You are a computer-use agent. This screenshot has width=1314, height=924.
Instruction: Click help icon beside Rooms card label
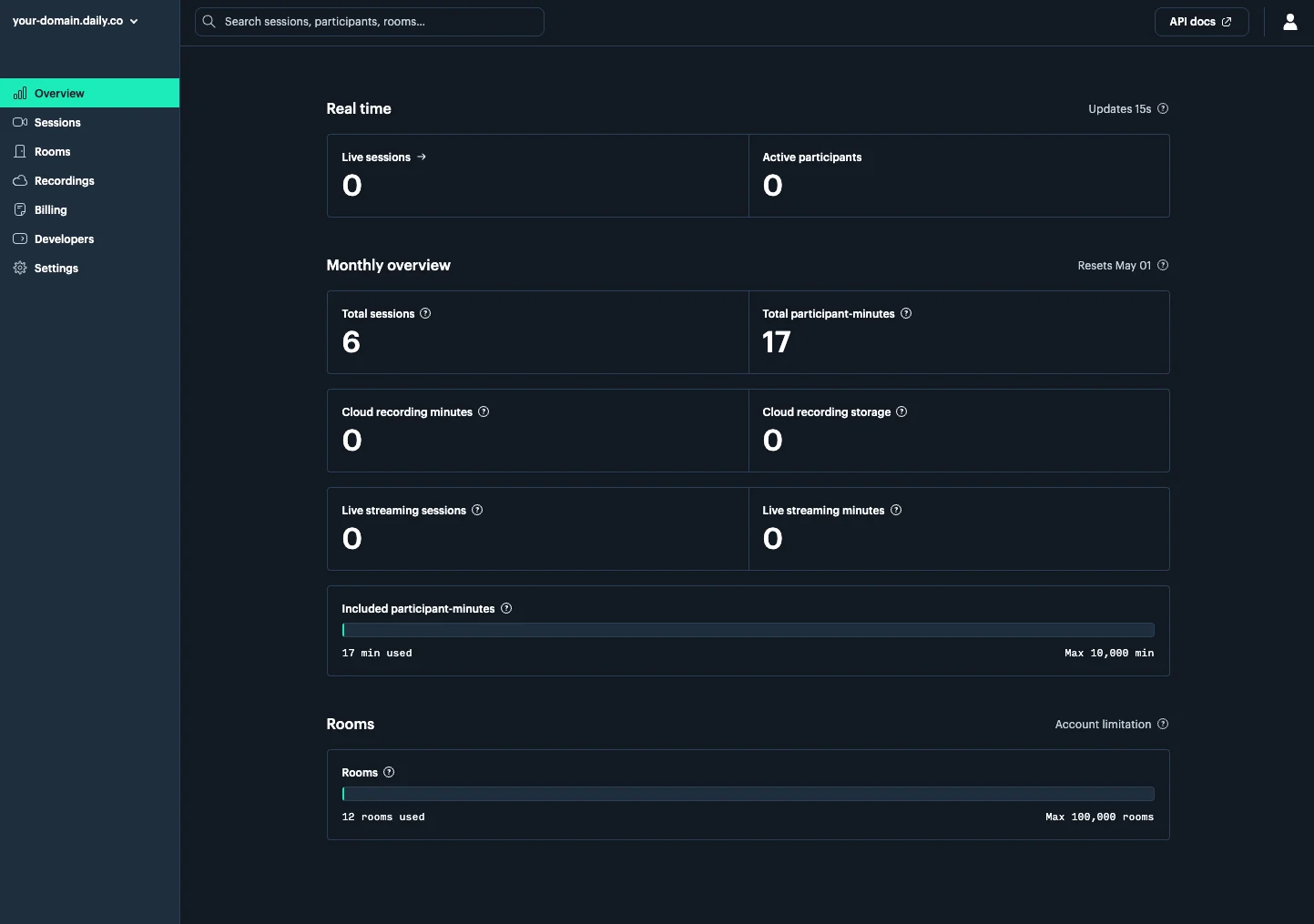(x=389, y=772)
